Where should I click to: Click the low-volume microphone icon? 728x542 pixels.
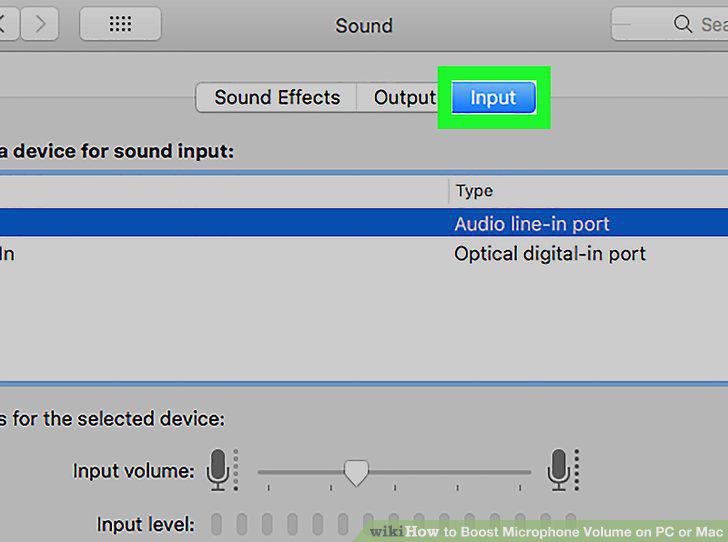pos(218,470)
